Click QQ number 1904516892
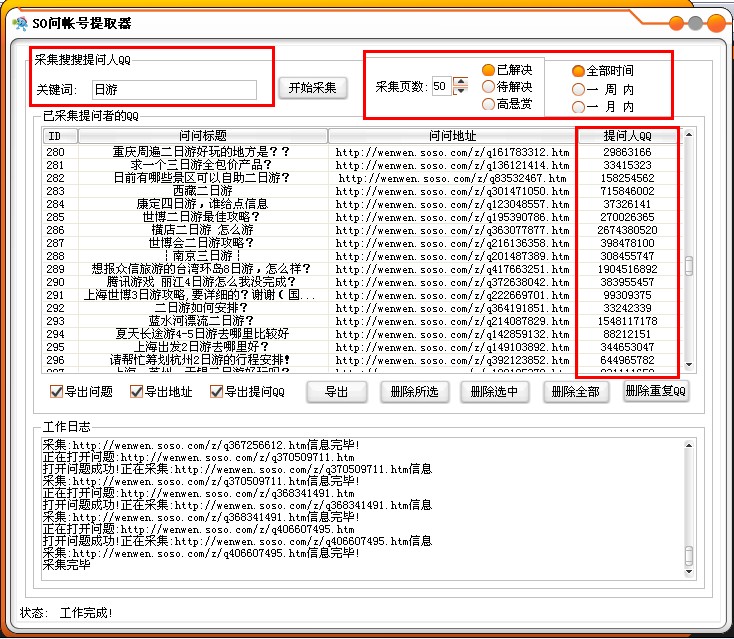Viewport: 734px width, 639px height. (x=627, y=269)
